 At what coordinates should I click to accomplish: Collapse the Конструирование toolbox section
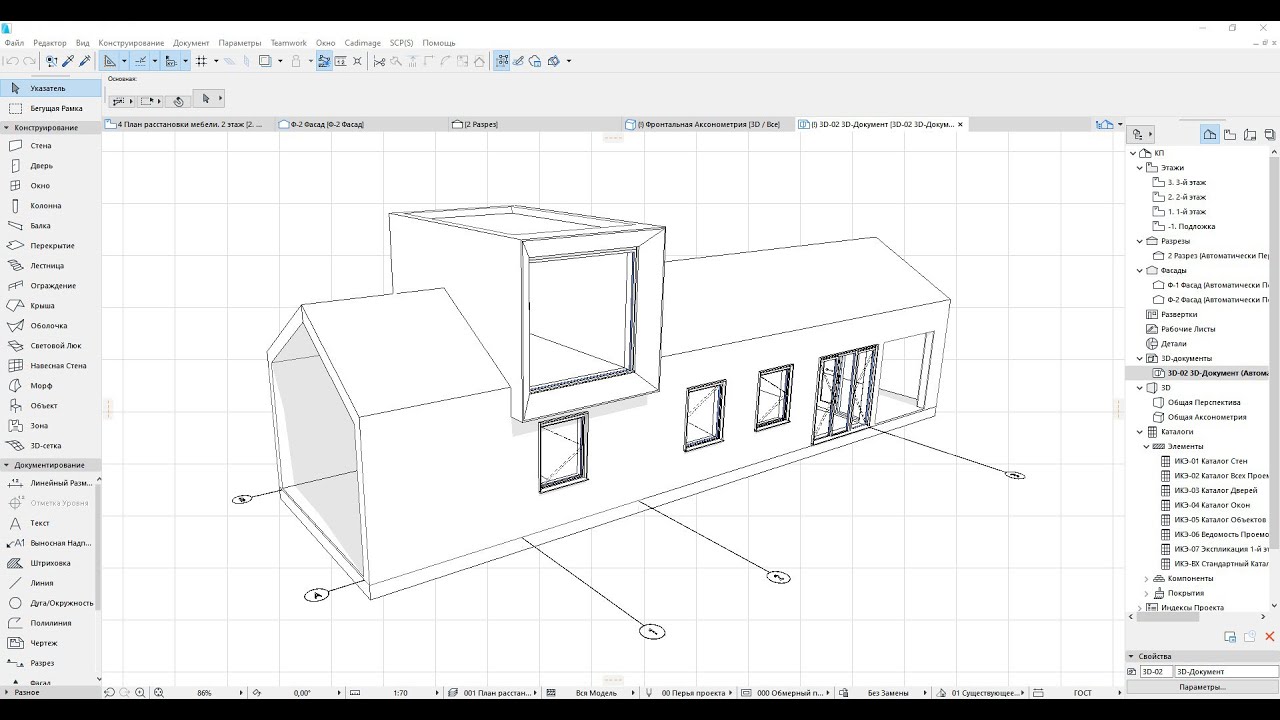pyautogui.click(x=50, y=127)
